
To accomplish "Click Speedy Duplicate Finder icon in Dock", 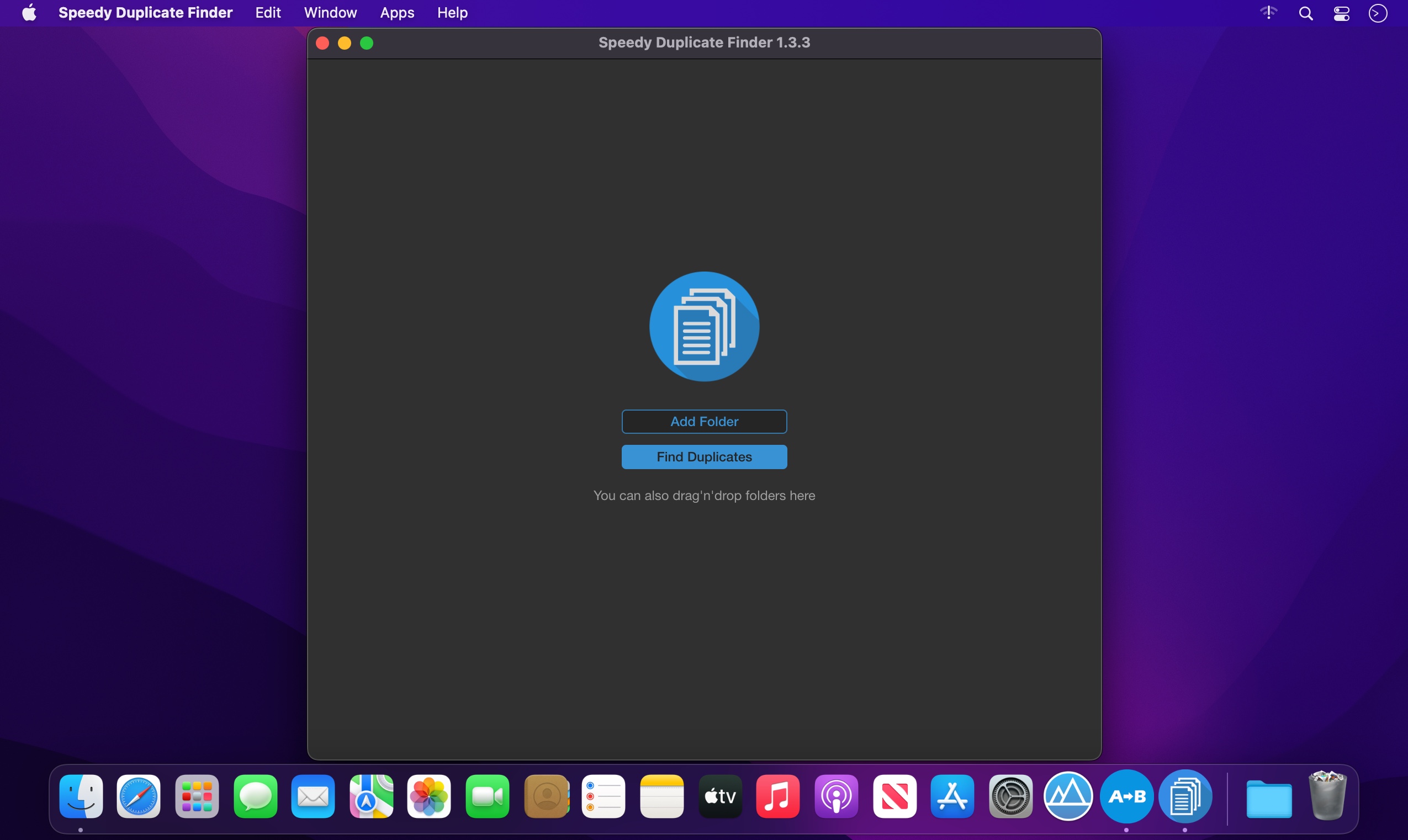I will [x=1185, y=796].
